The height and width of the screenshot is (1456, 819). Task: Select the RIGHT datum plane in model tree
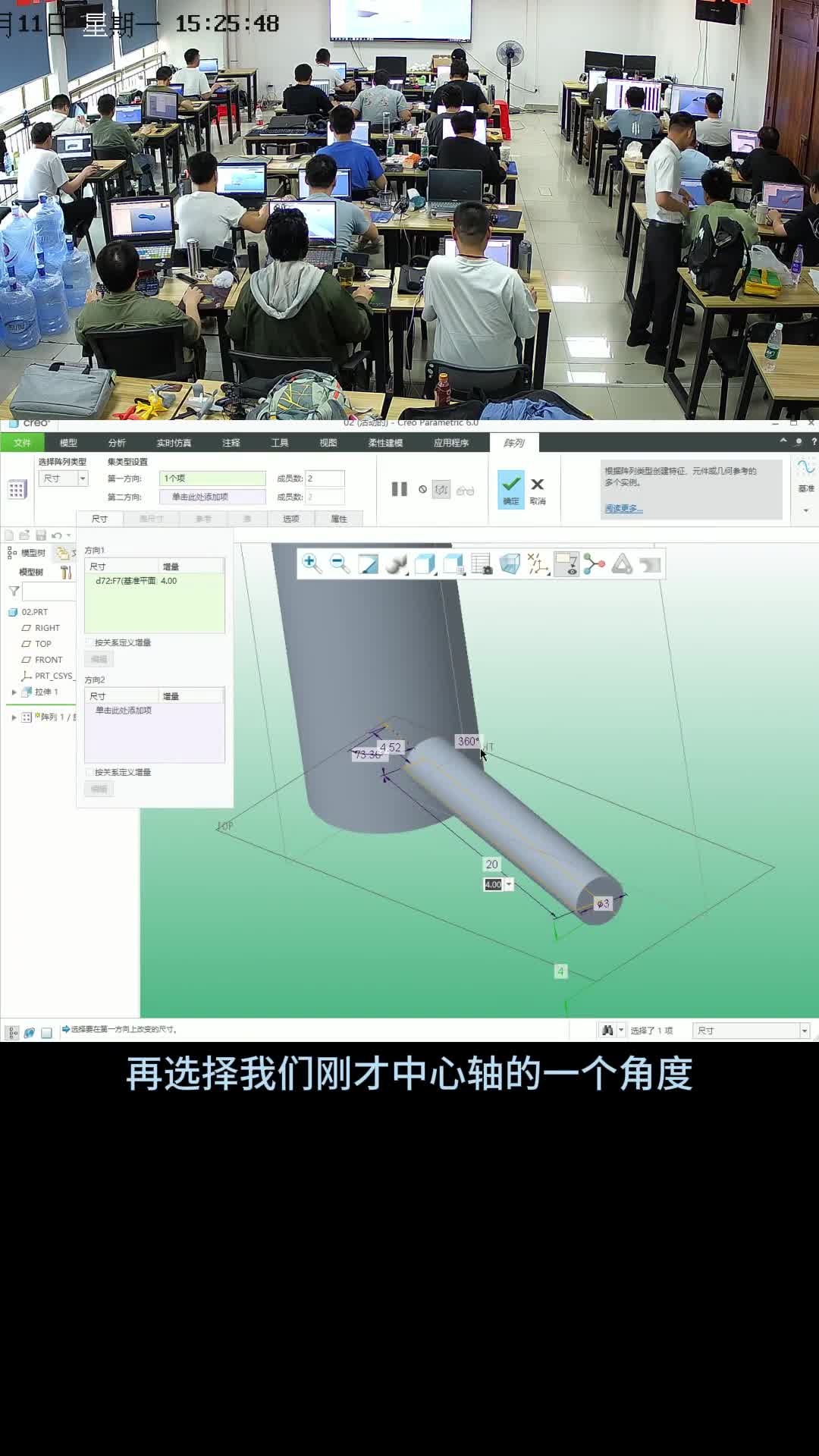pyautogui.click(x=47, y=628)
